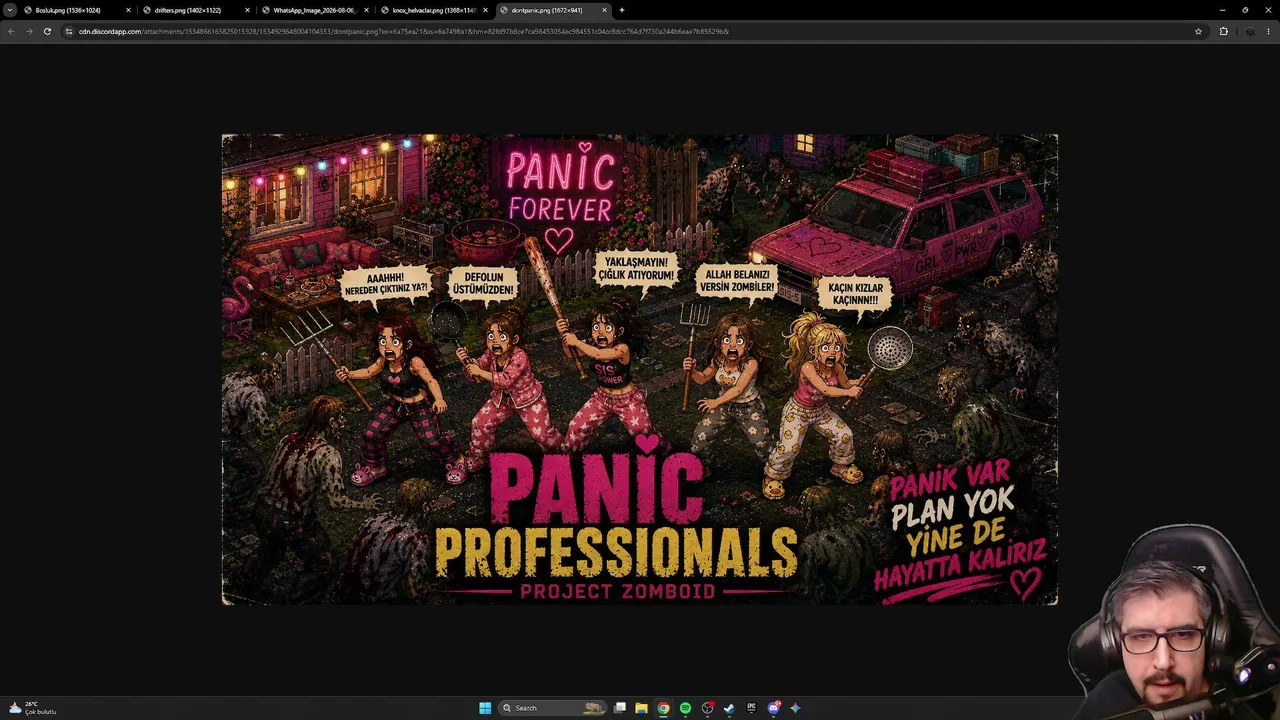The image size is (1280, 720).
Task: Open the Windows Start menu
Action: coord(485,708)
